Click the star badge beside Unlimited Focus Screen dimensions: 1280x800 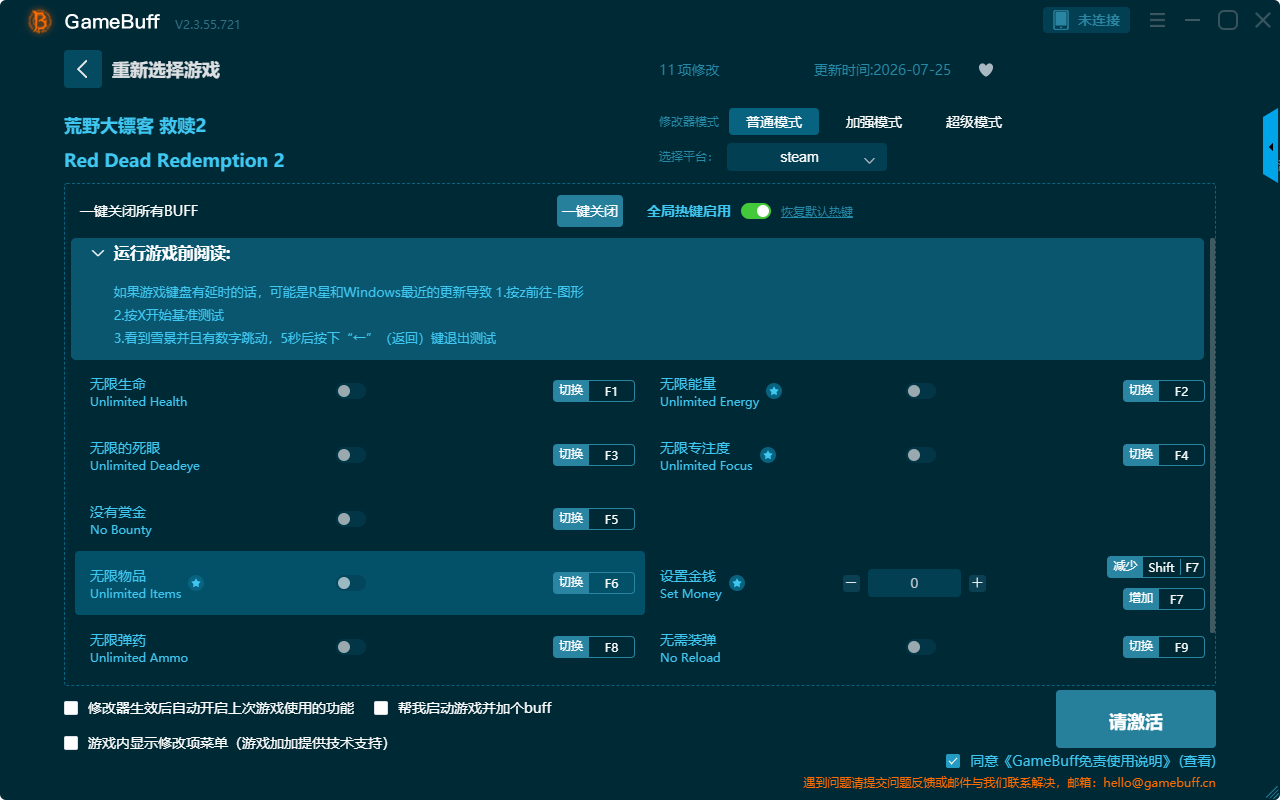pyautogui.click(x=768, y=455)
